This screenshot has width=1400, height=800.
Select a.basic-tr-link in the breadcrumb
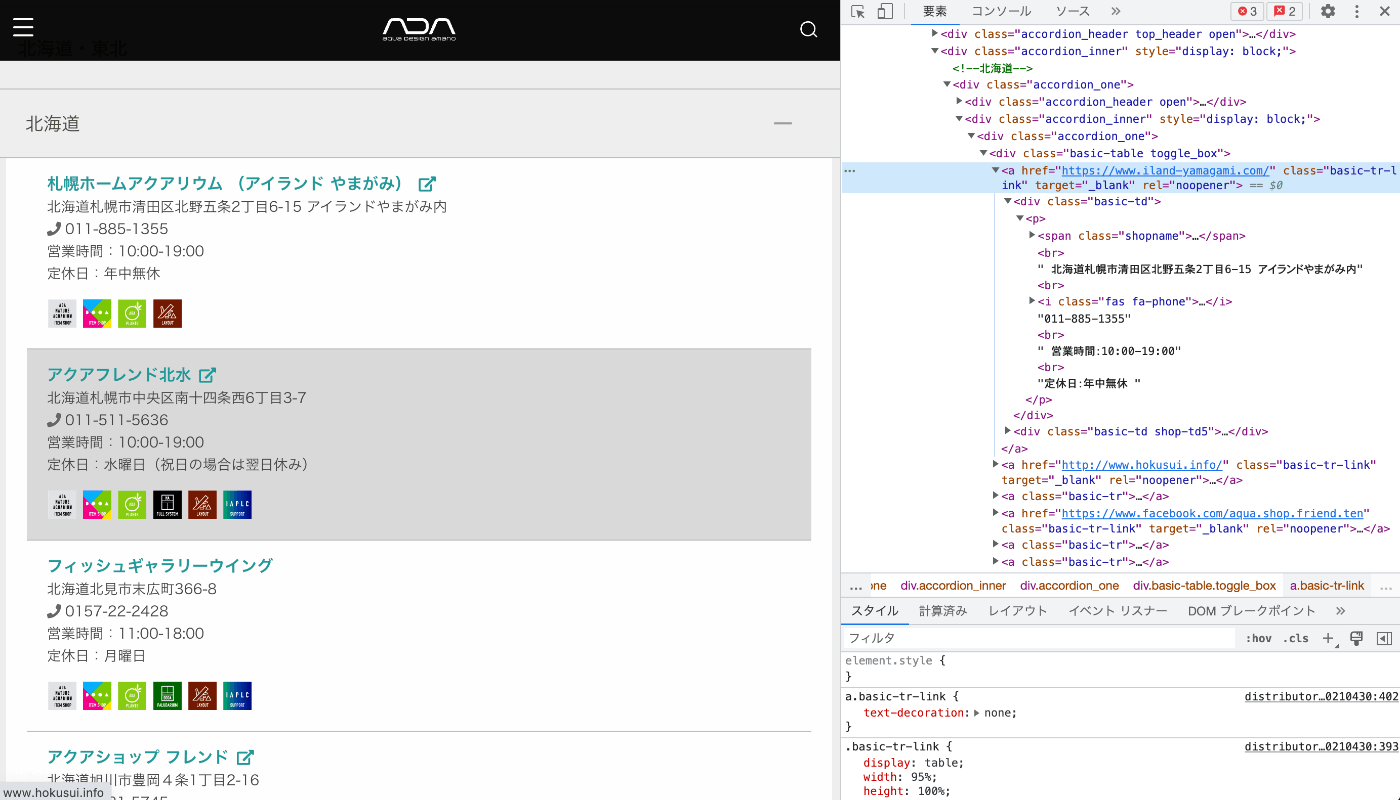pos(1327,586)
